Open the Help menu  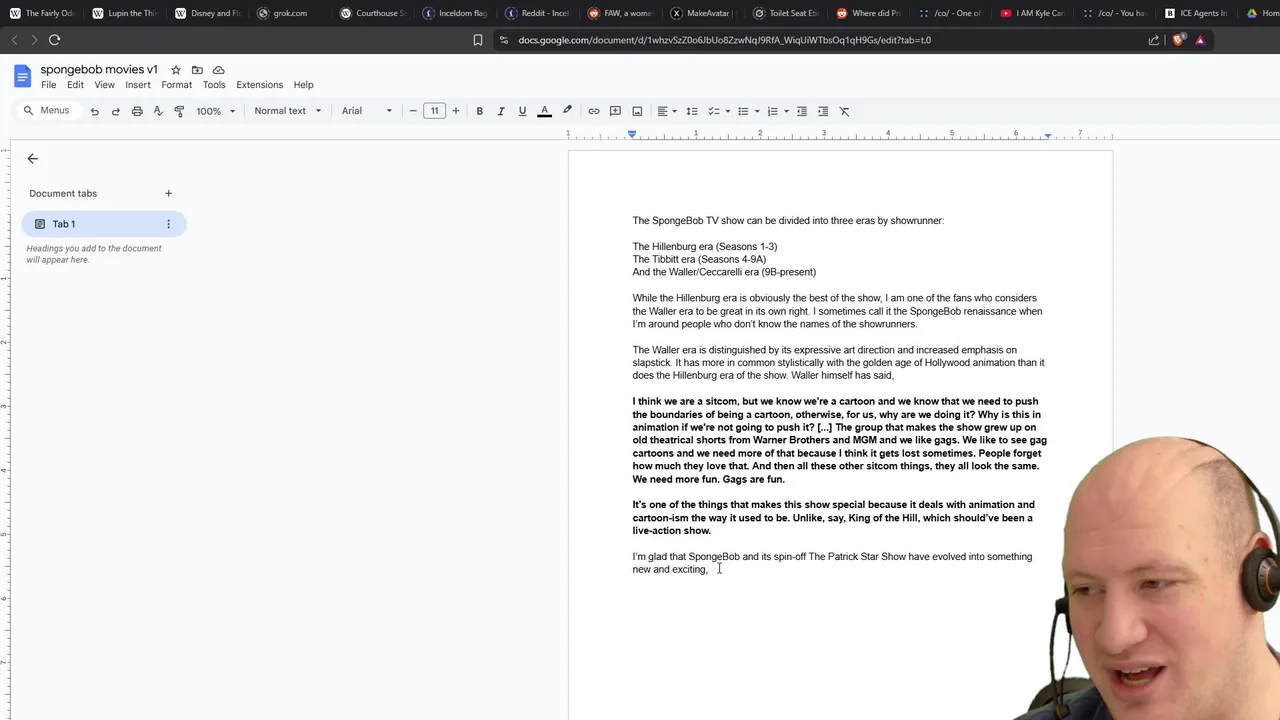point(303,85)
